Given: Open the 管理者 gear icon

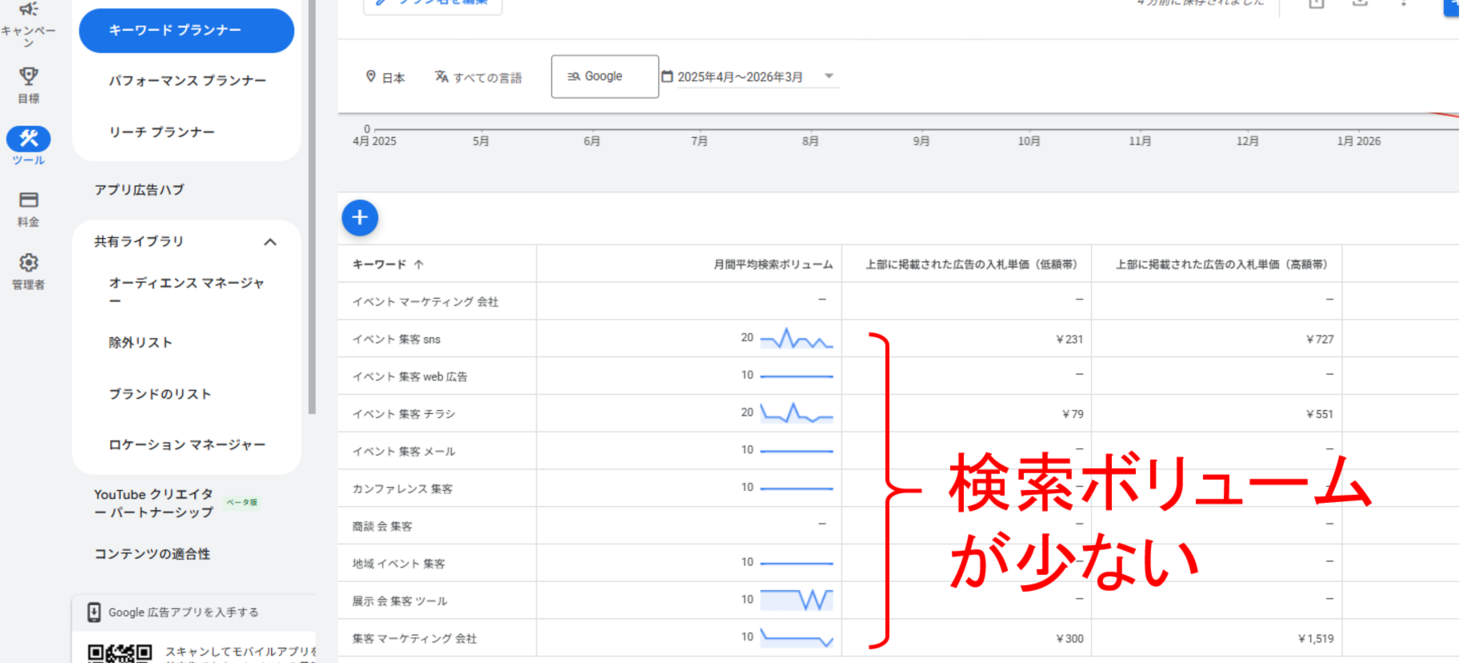Looking at the screenshot, I should click(x=28, y=263).
